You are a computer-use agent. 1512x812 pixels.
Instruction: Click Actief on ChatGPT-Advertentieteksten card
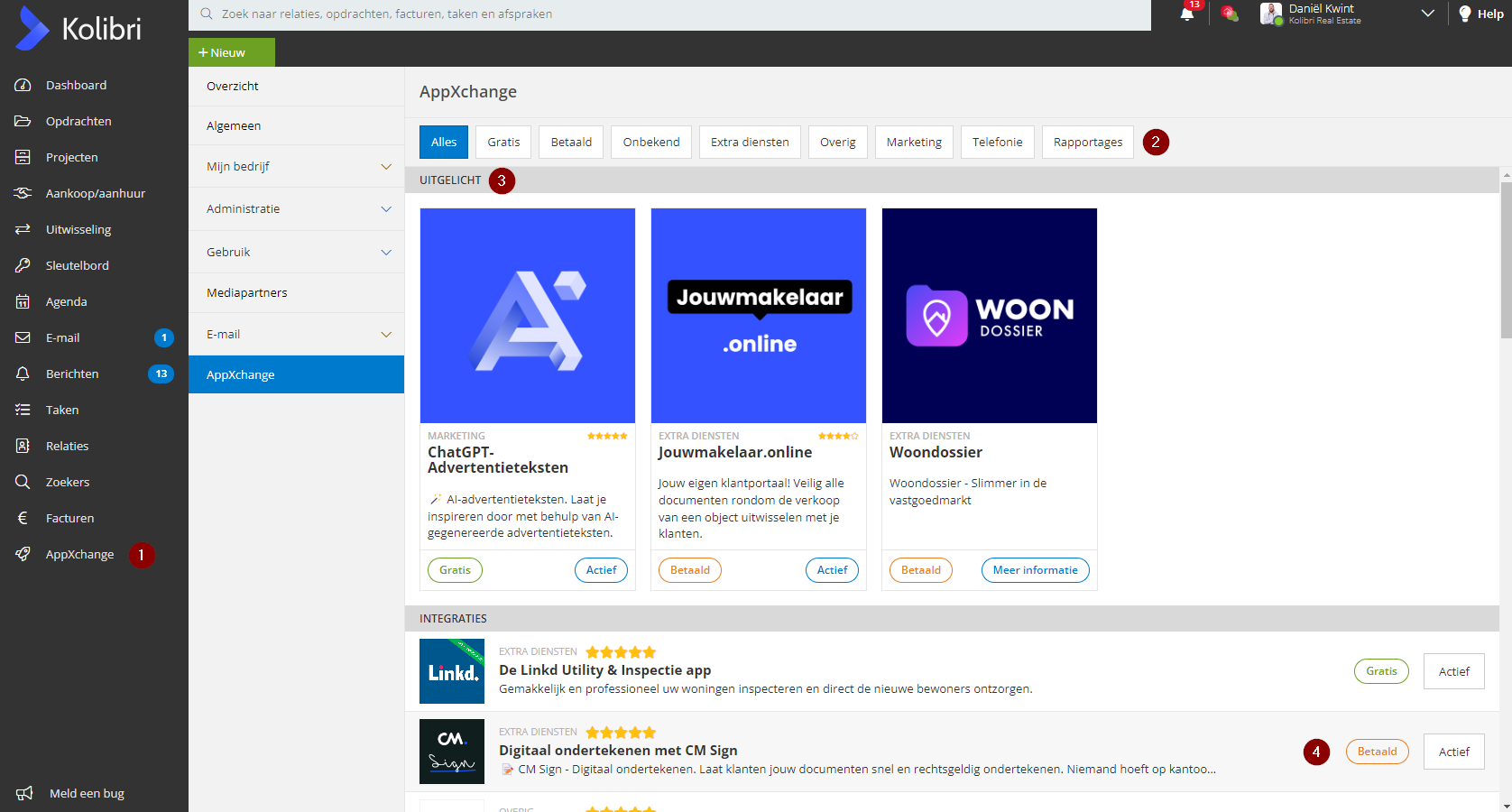pyautogui.click(x=601, y=570)
